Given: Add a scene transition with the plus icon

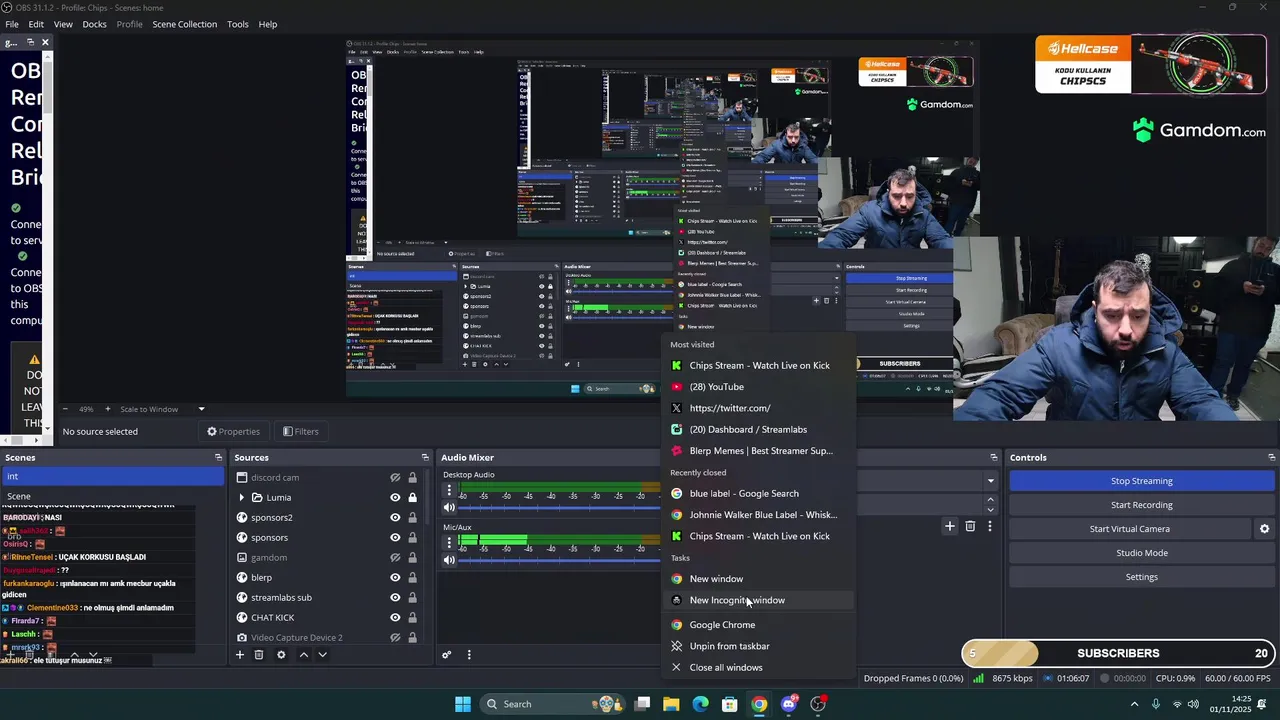Looking at the screenshot, I should [x=950, y=526].
